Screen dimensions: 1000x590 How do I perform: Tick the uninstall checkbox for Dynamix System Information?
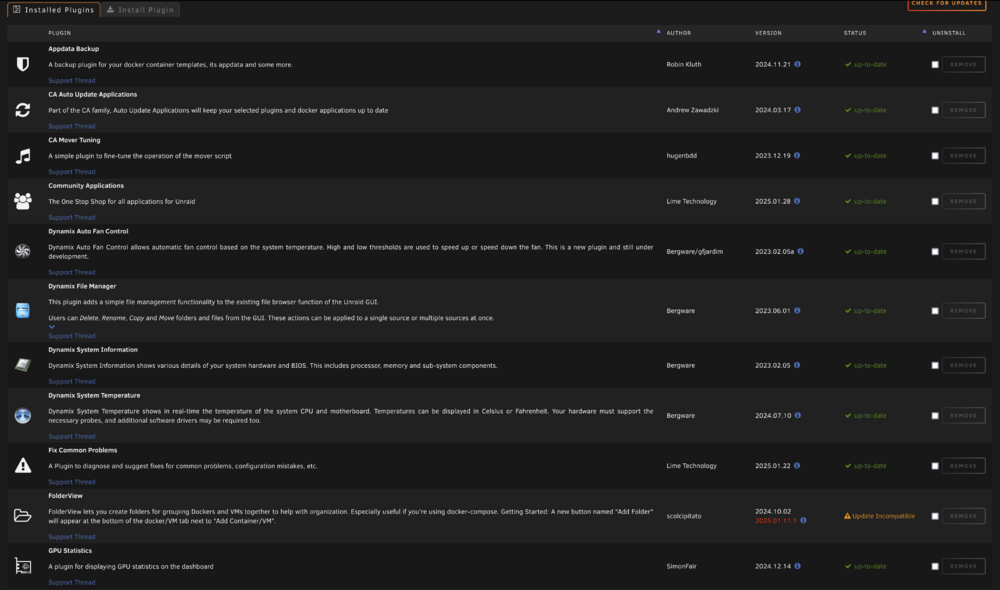point(935,365)
